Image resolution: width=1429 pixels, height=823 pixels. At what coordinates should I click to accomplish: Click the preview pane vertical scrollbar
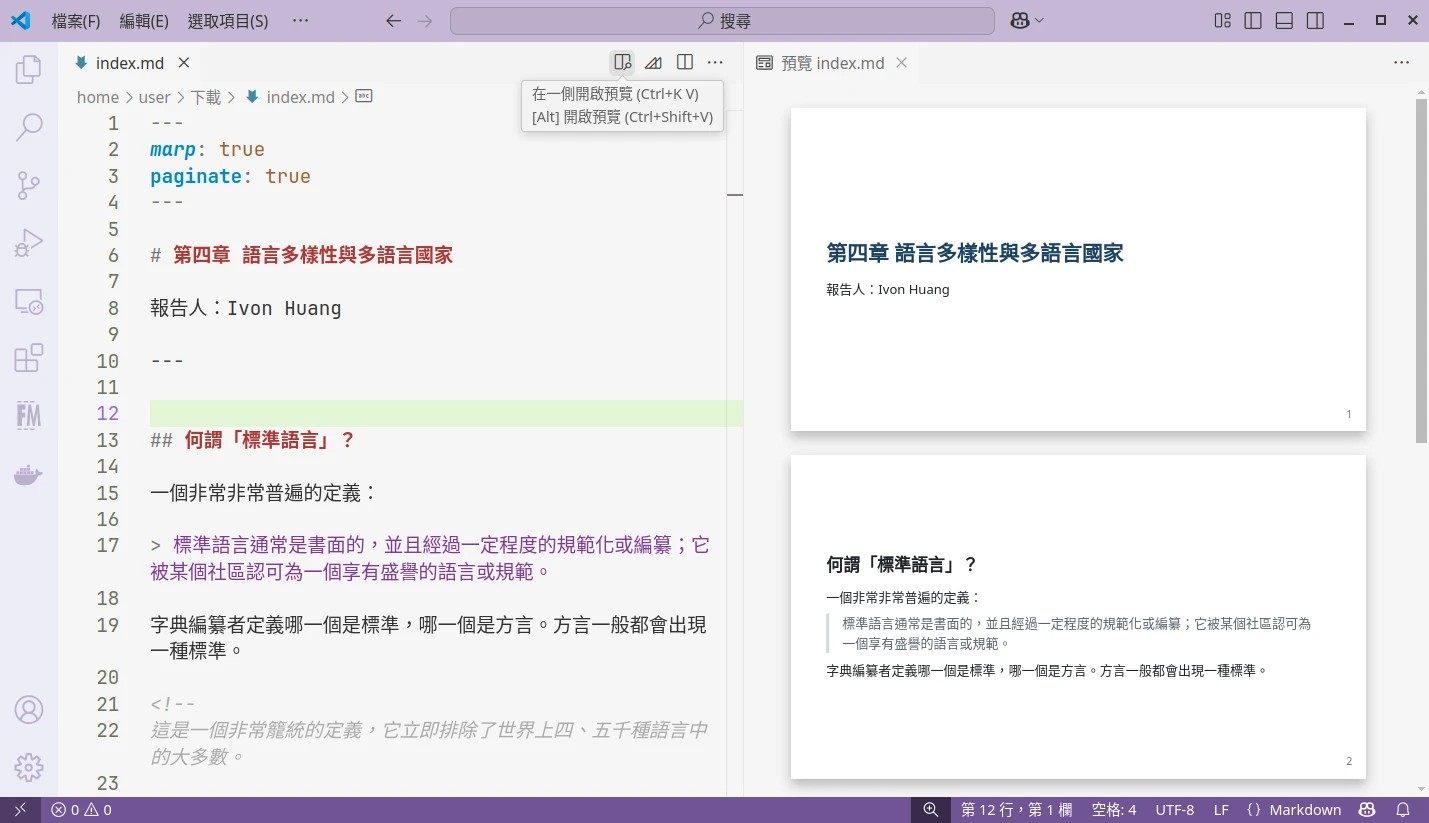[1421, 270]
